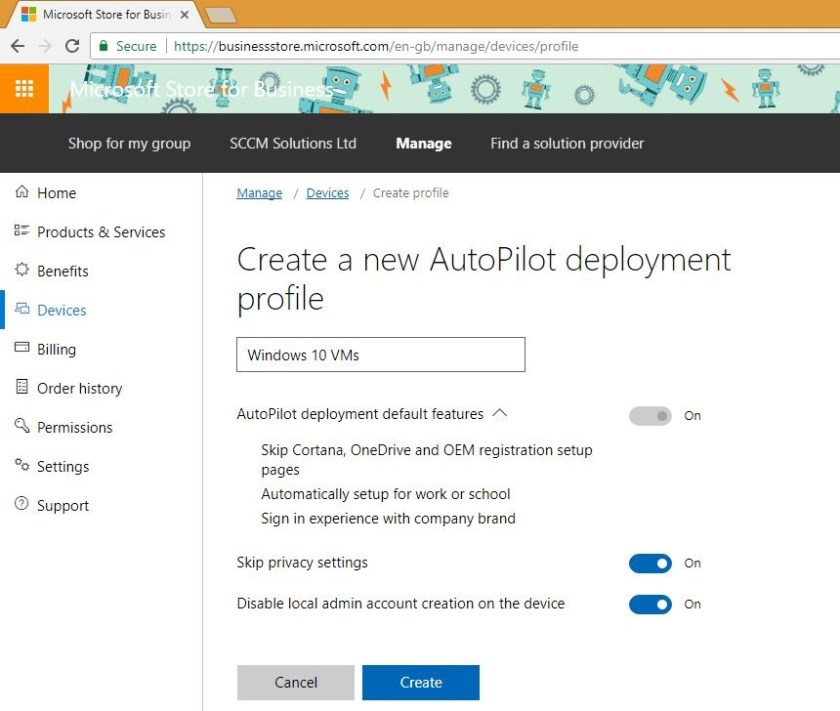
Task: Switch to Find a solution provider
Action: tap(566, 143)
